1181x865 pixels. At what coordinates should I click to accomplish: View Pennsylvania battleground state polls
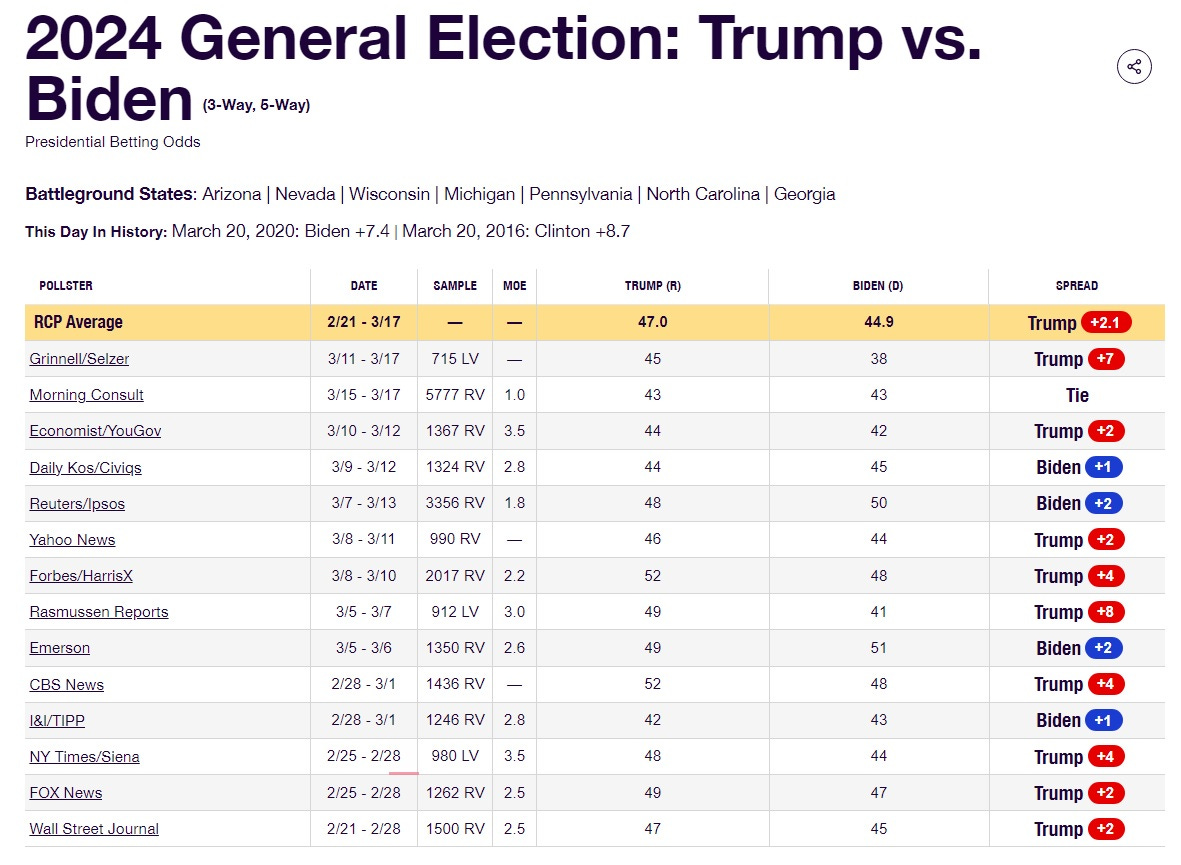pos(581,194)
